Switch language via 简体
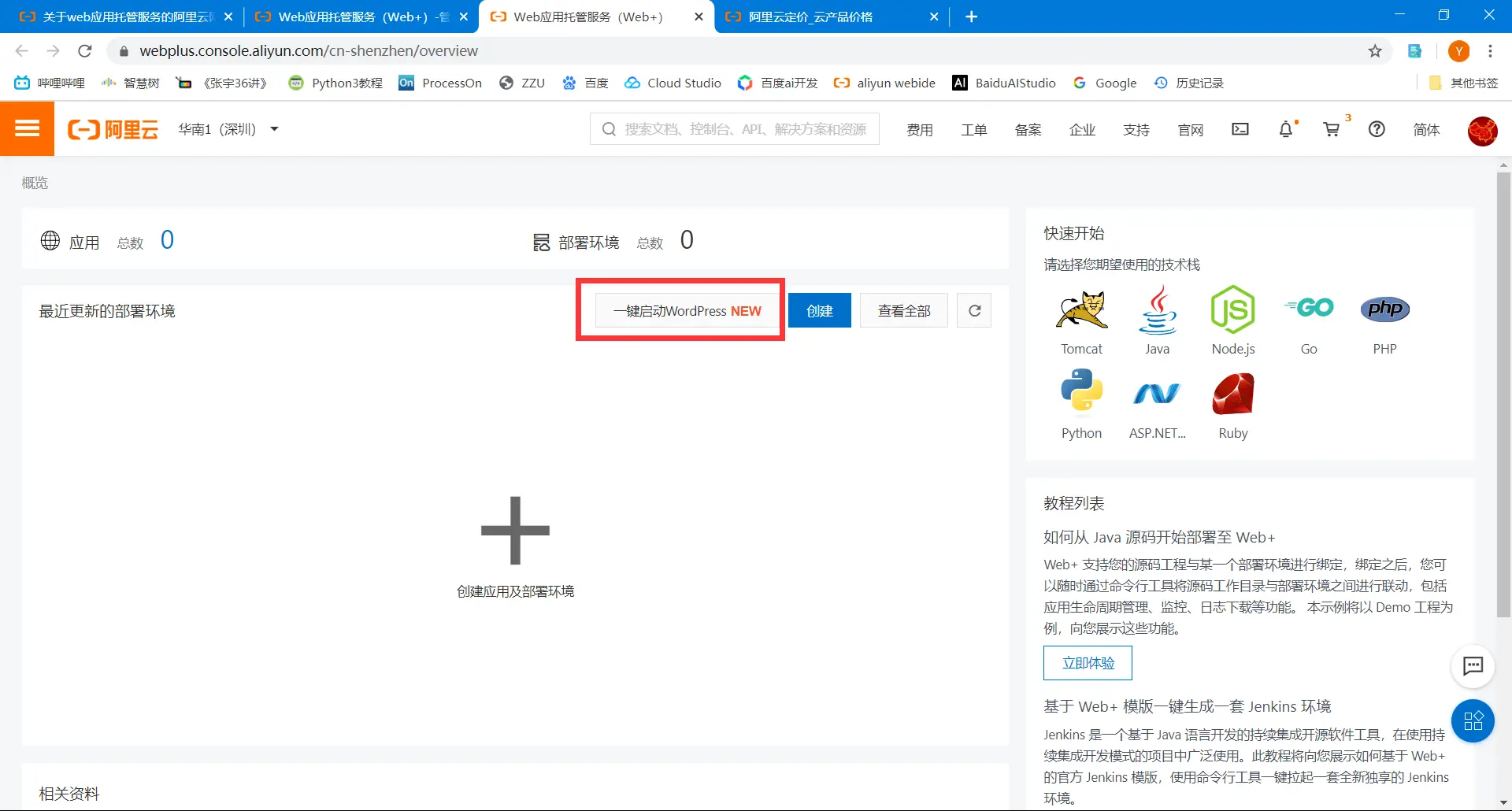 [1426, 130]
